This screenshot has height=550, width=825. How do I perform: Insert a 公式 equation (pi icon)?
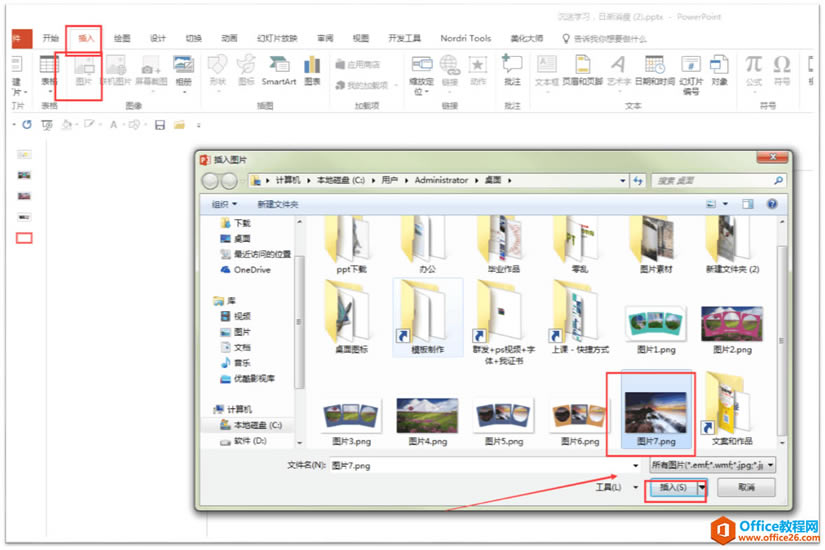[753, 72]
